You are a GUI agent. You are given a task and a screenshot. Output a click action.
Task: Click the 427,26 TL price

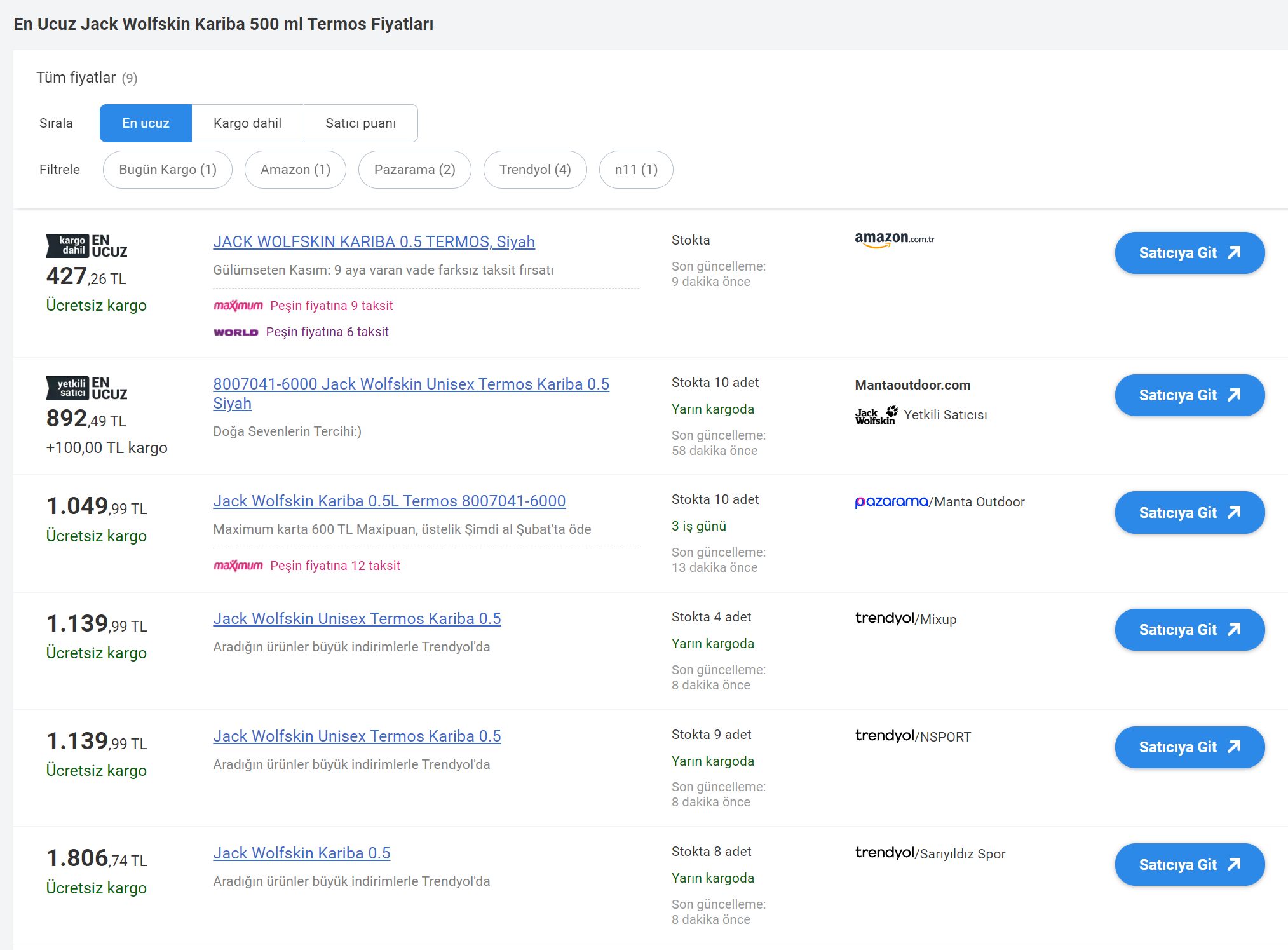pyautogui.click(x=86, y=276)
